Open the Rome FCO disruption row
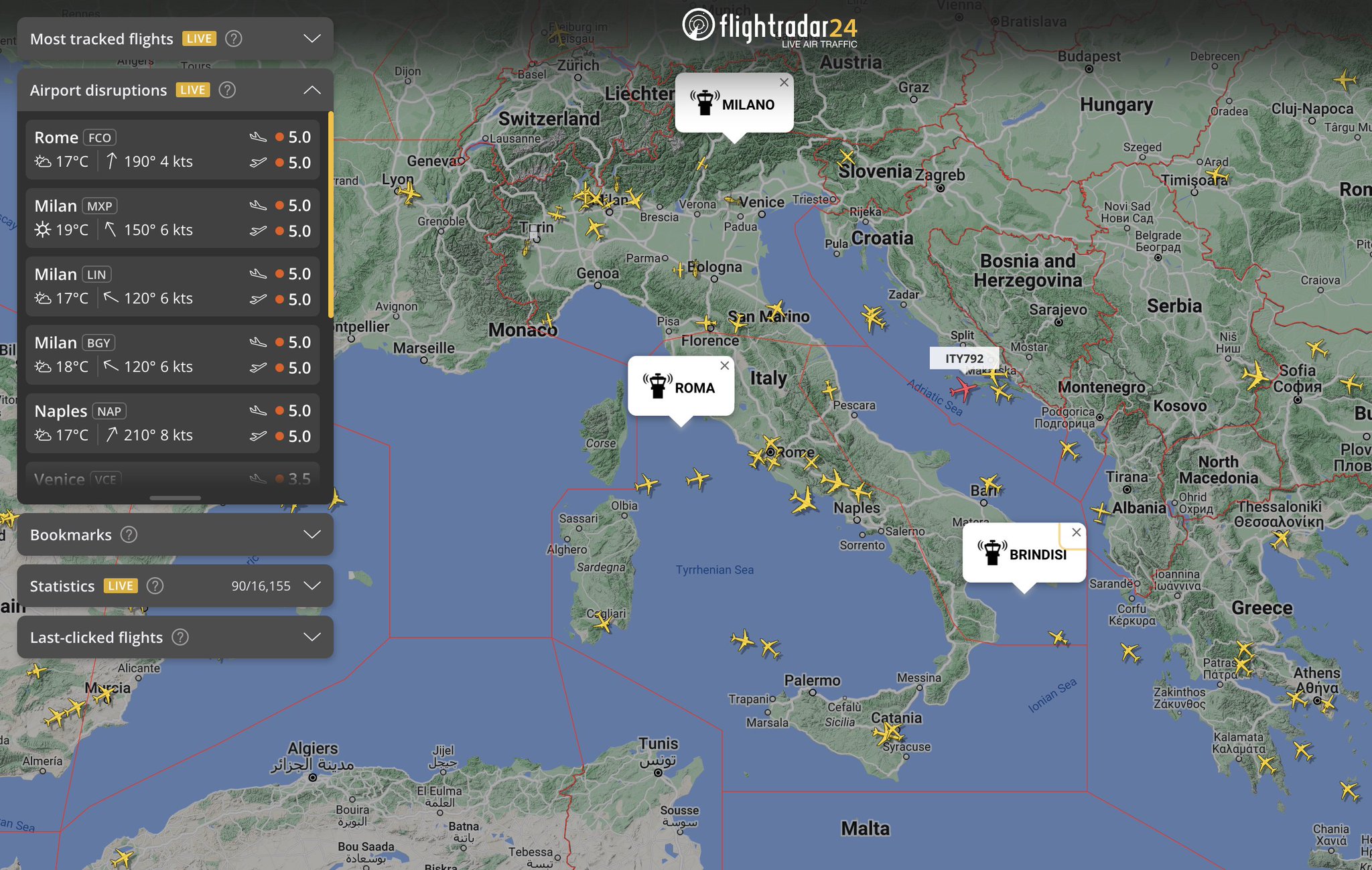The image size is (1372, 870). click(x=173, y=149)
